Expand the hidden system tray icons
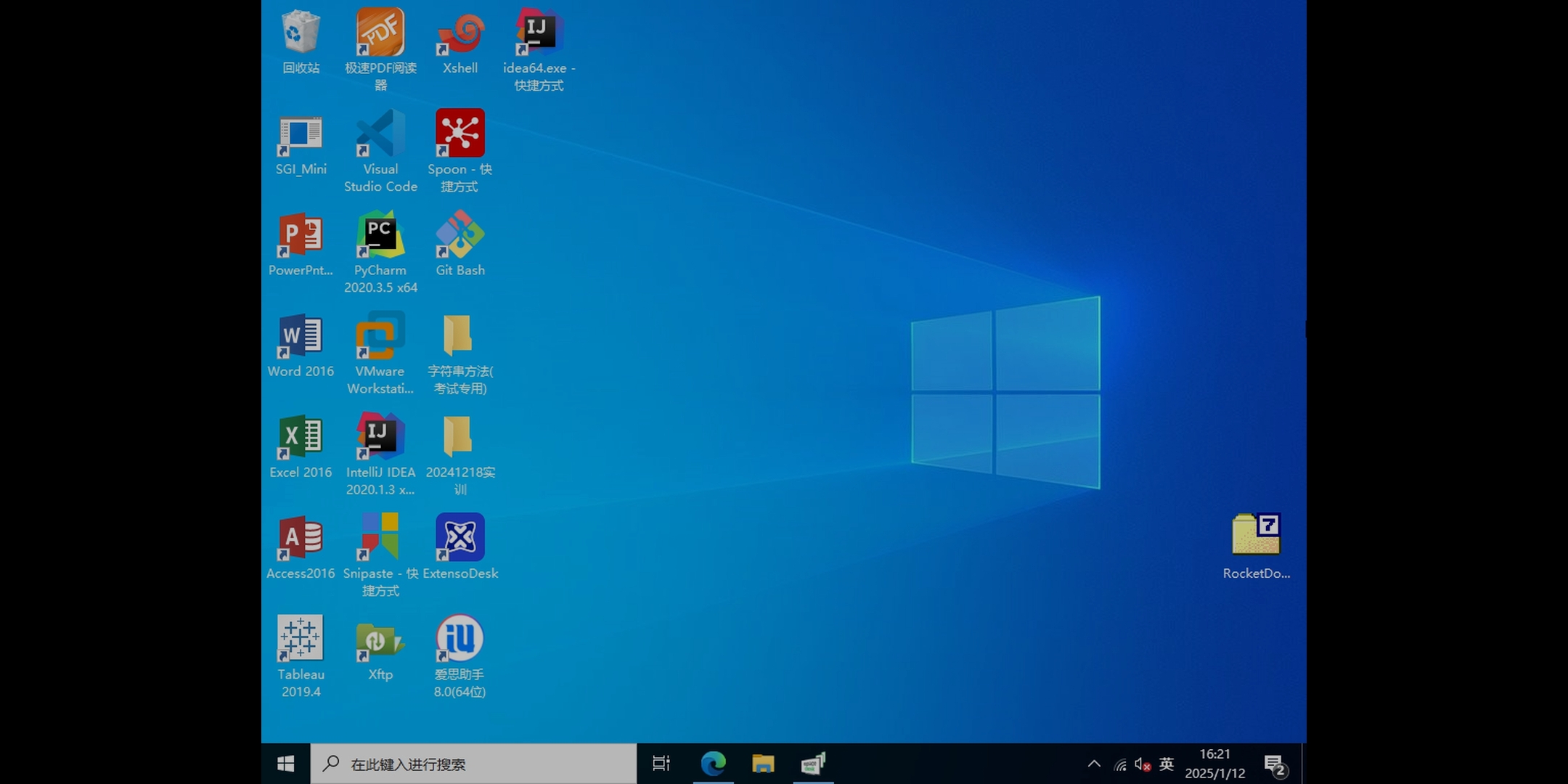 click(1094, 764)
